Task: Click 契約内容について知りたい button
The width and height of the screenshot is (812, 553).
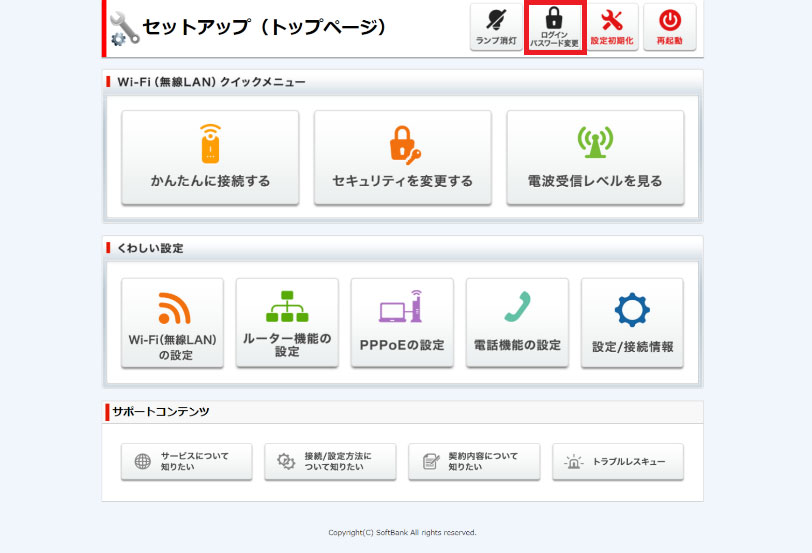Action: pyautogui.click(x=474, y=461)
